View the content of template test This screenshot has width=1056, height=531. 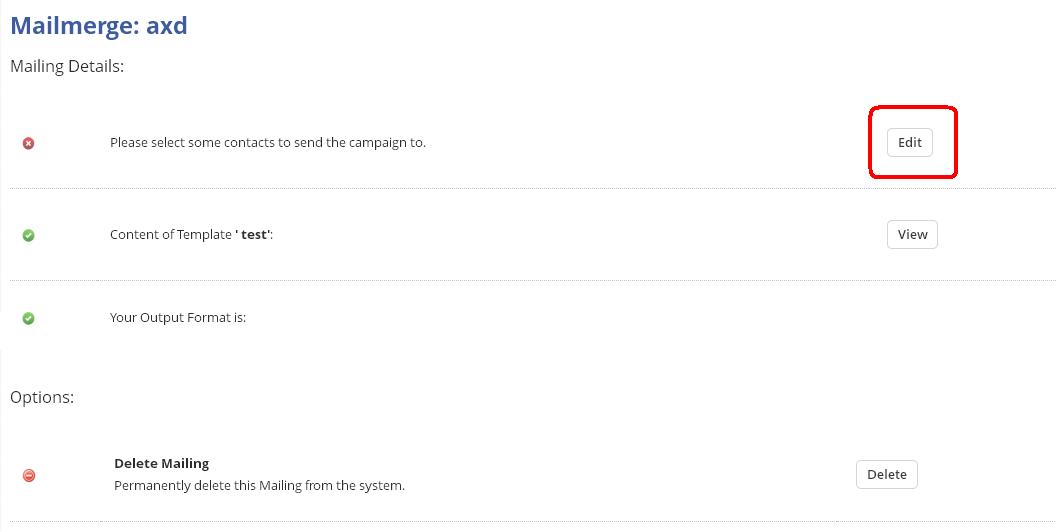point(912,235)
